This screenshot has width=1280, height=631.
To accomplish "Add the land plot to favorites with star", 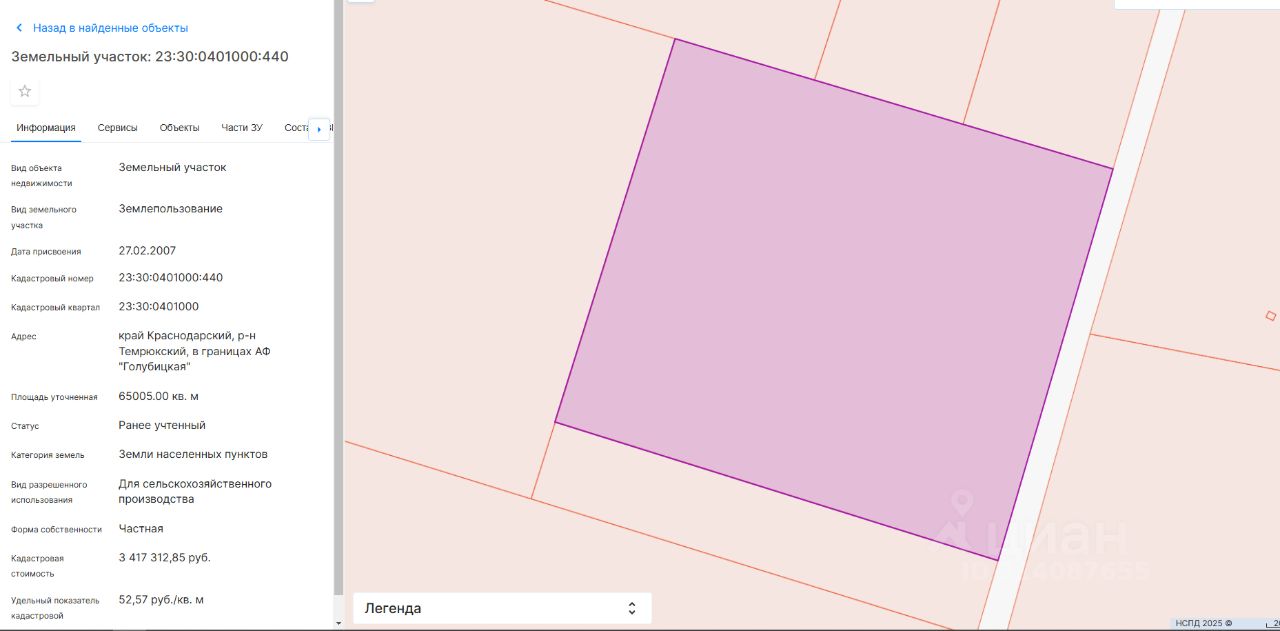I will pyautogui.click(x=25, y=91).
